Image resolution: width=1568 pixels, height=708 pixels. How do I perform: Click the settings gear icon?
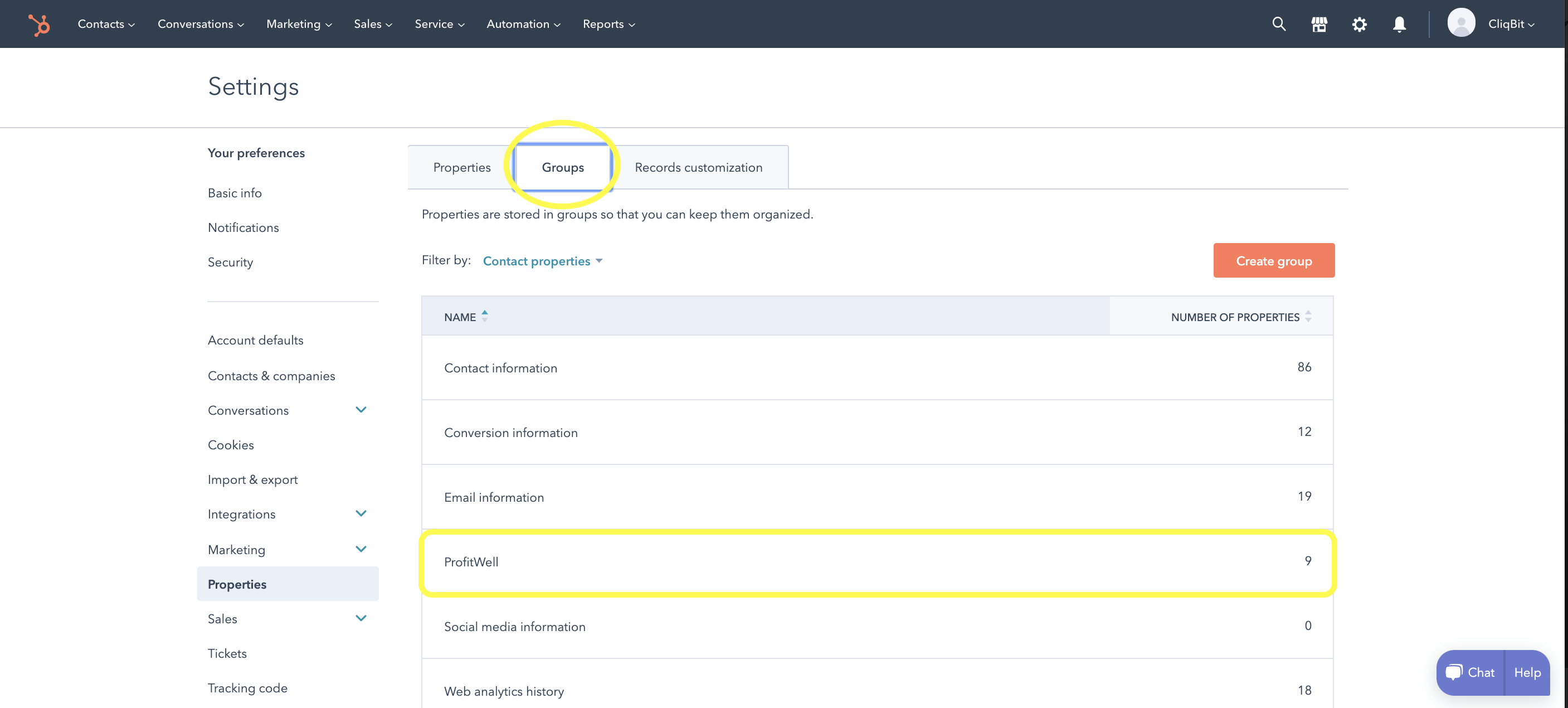(x=1358, y=25)
